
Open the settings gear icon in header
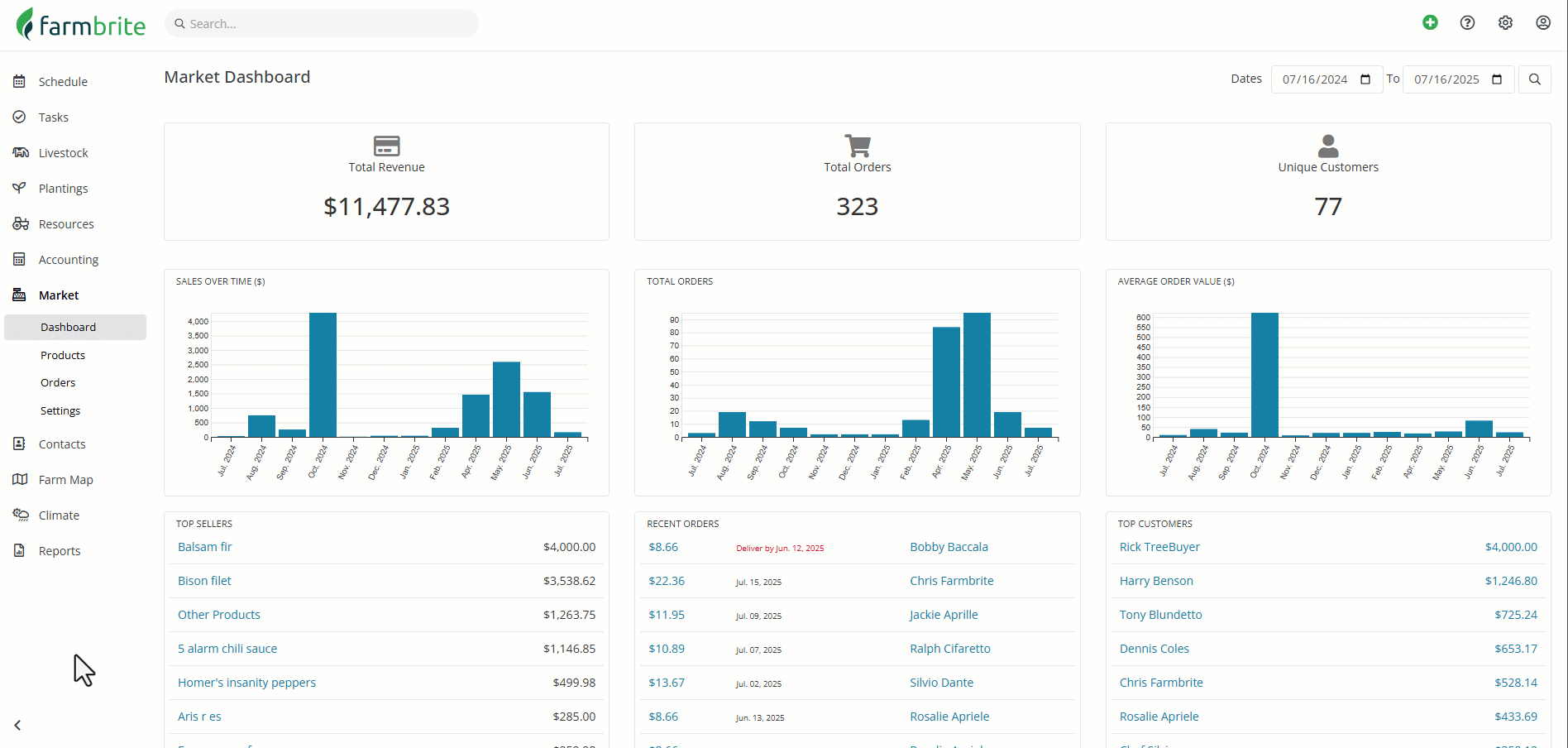click(x=1505, y=22)
